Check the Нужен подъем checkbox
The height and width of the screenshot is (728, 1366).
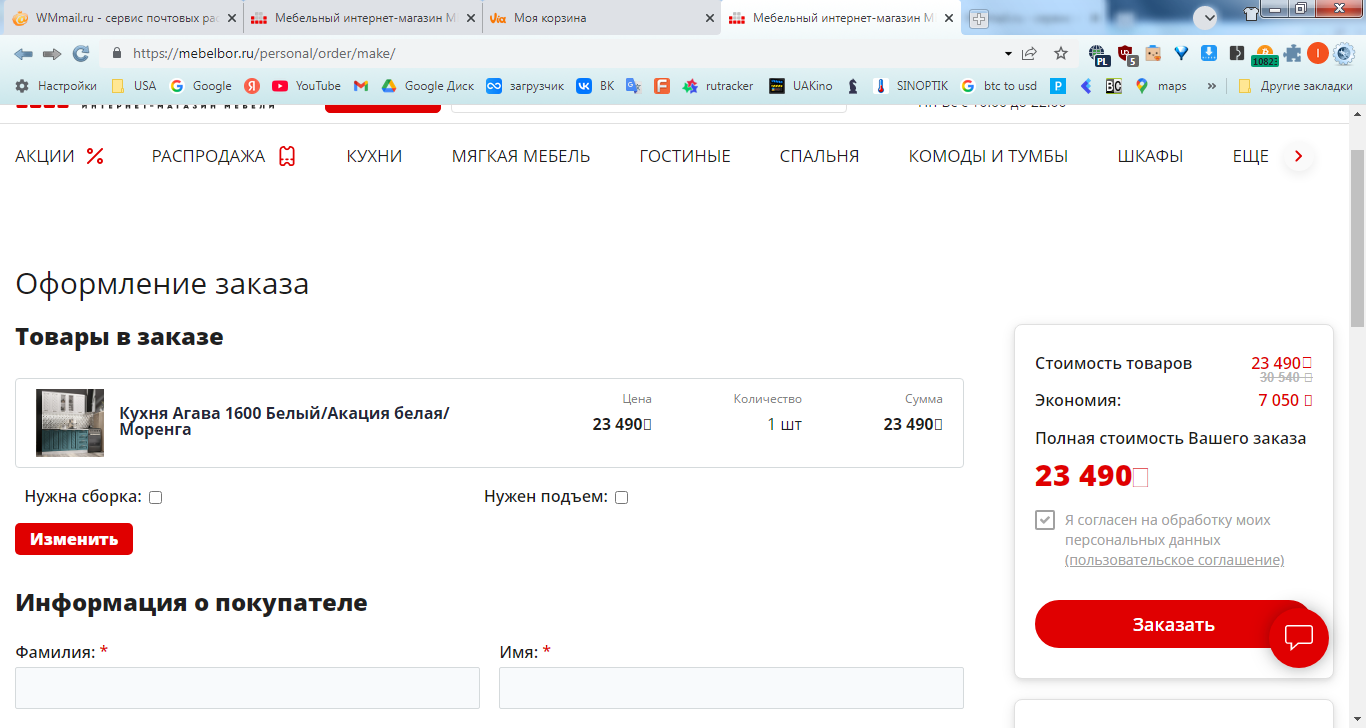pyautogui.click(x=621, y=497)
